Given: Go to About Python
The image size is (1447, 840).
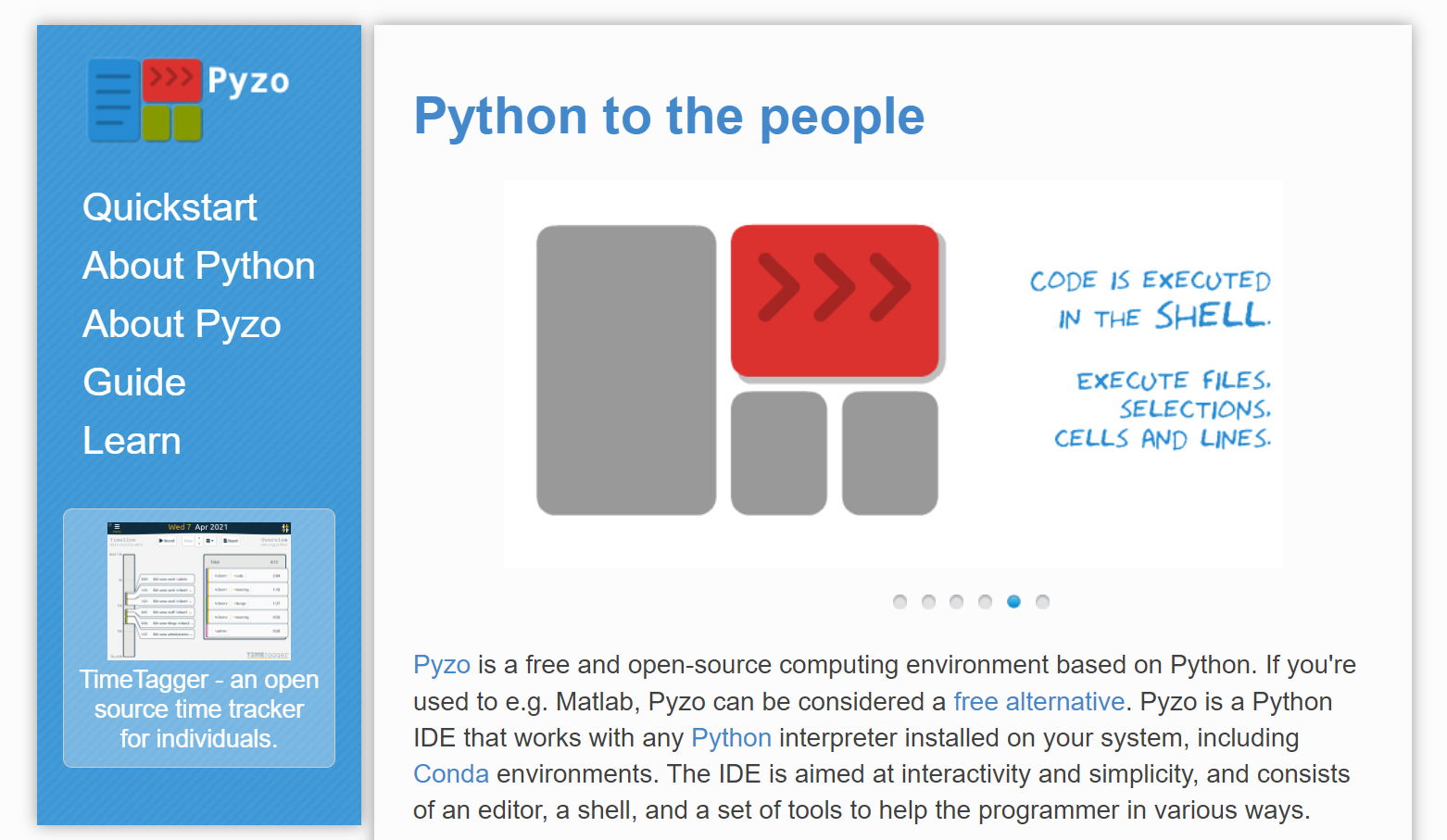Looking at the screenshot, I should [x=199, y=266].
